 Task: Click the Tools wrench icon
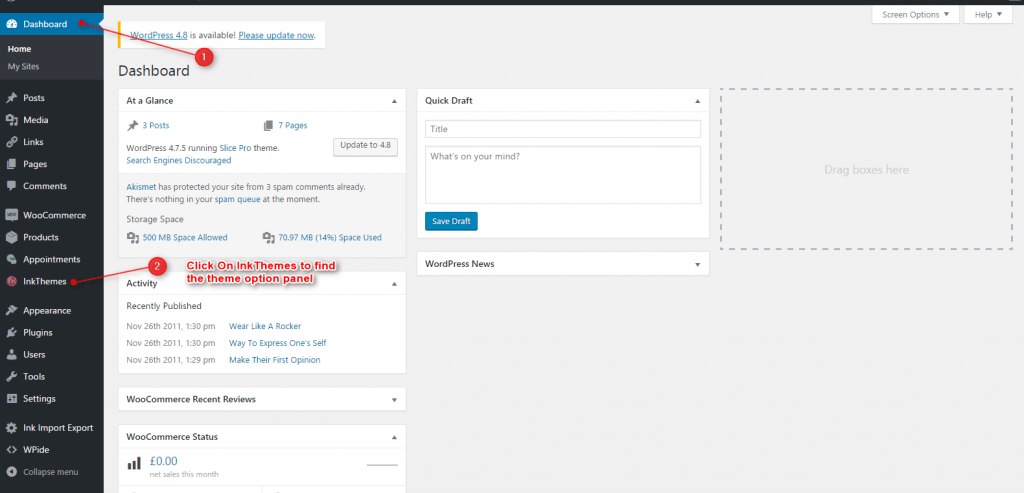point(11,377)
